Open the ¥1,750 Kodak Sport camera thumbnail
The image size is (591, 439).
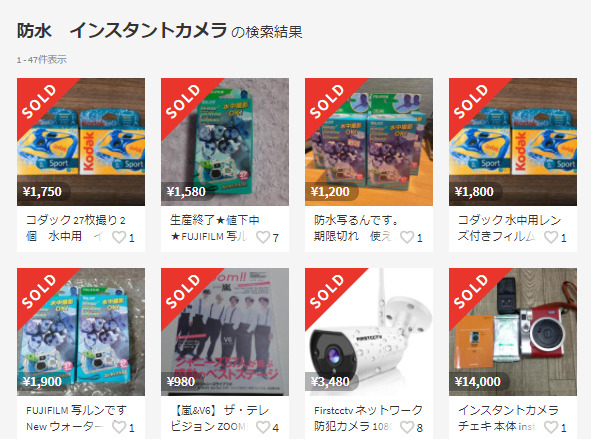[x=81, y=142]
